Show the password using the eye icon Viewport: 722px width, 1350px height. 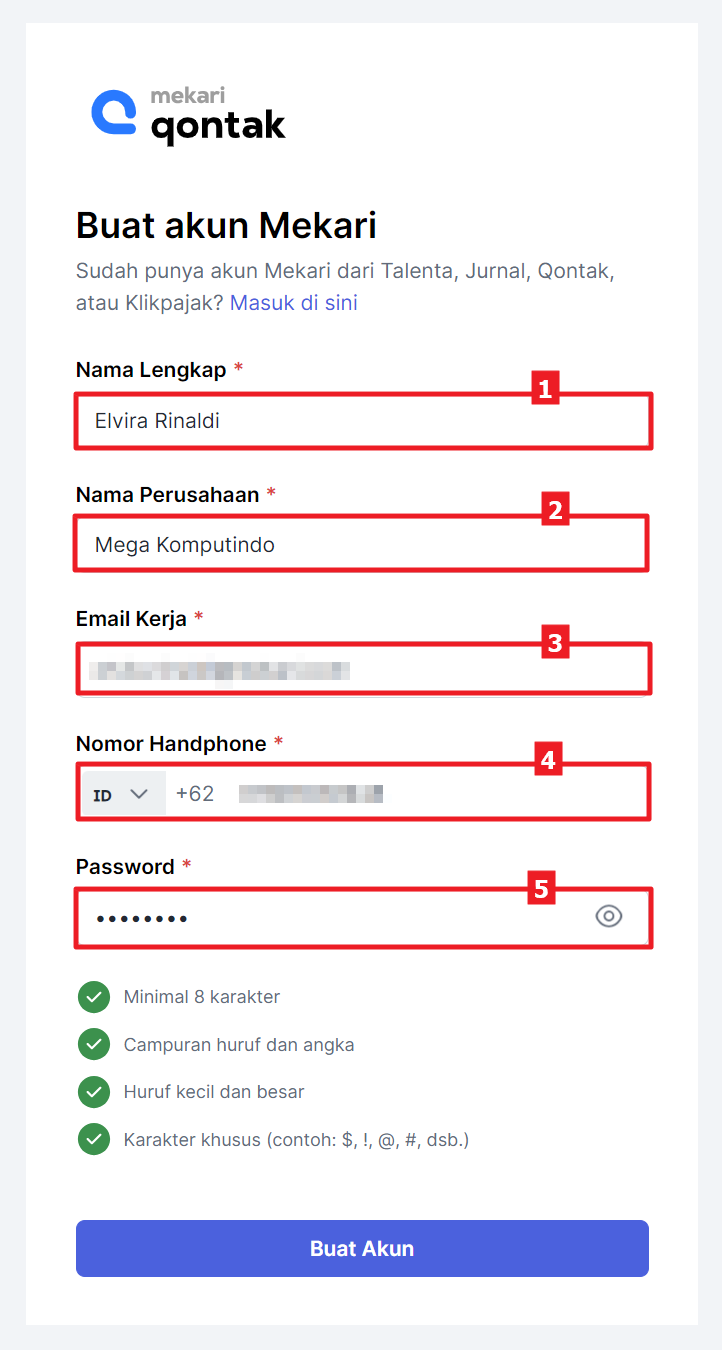click(609, 916)
